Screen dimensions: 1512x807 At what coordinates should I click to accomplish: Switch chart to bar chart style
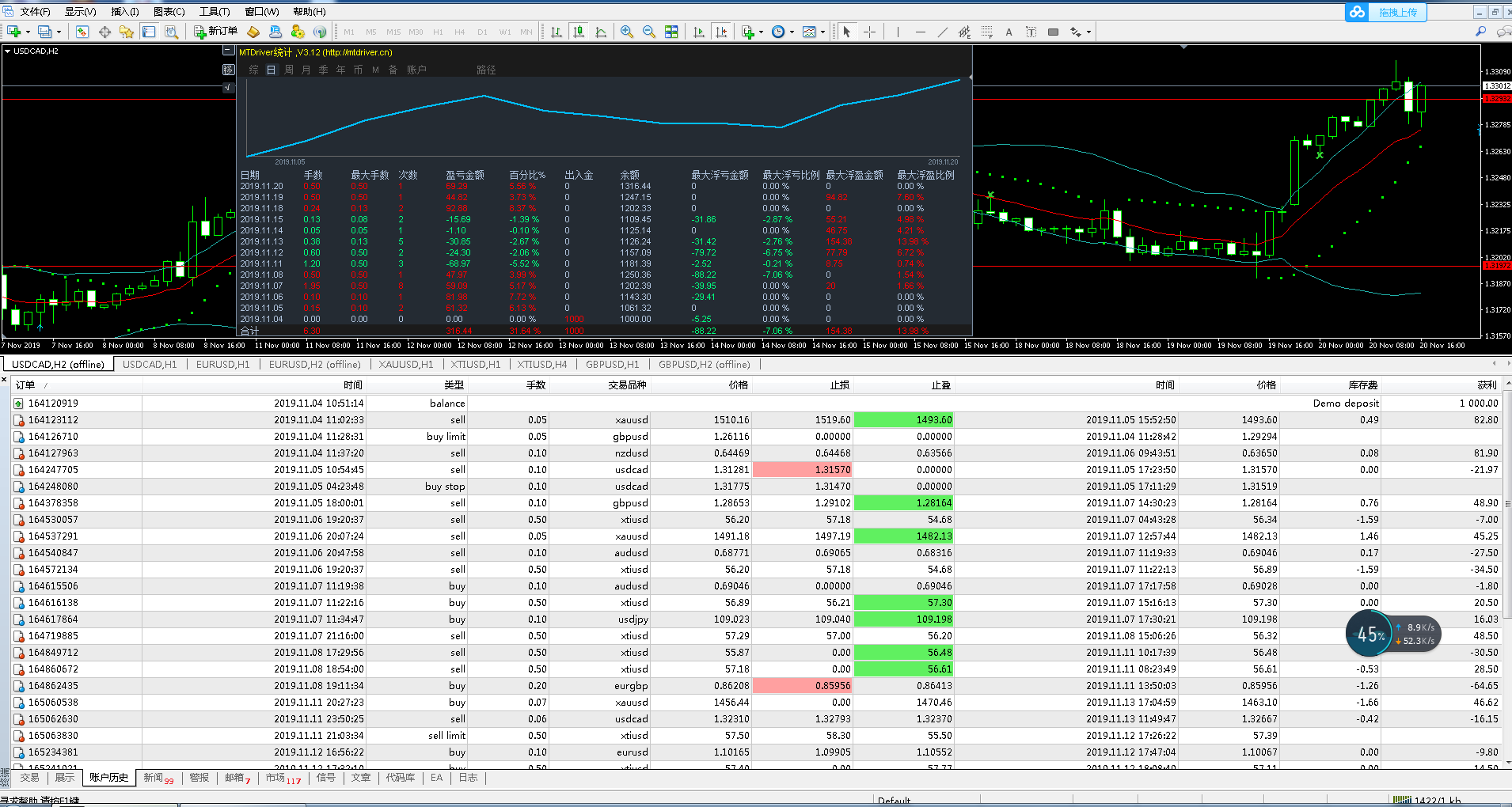coord(557,32)
